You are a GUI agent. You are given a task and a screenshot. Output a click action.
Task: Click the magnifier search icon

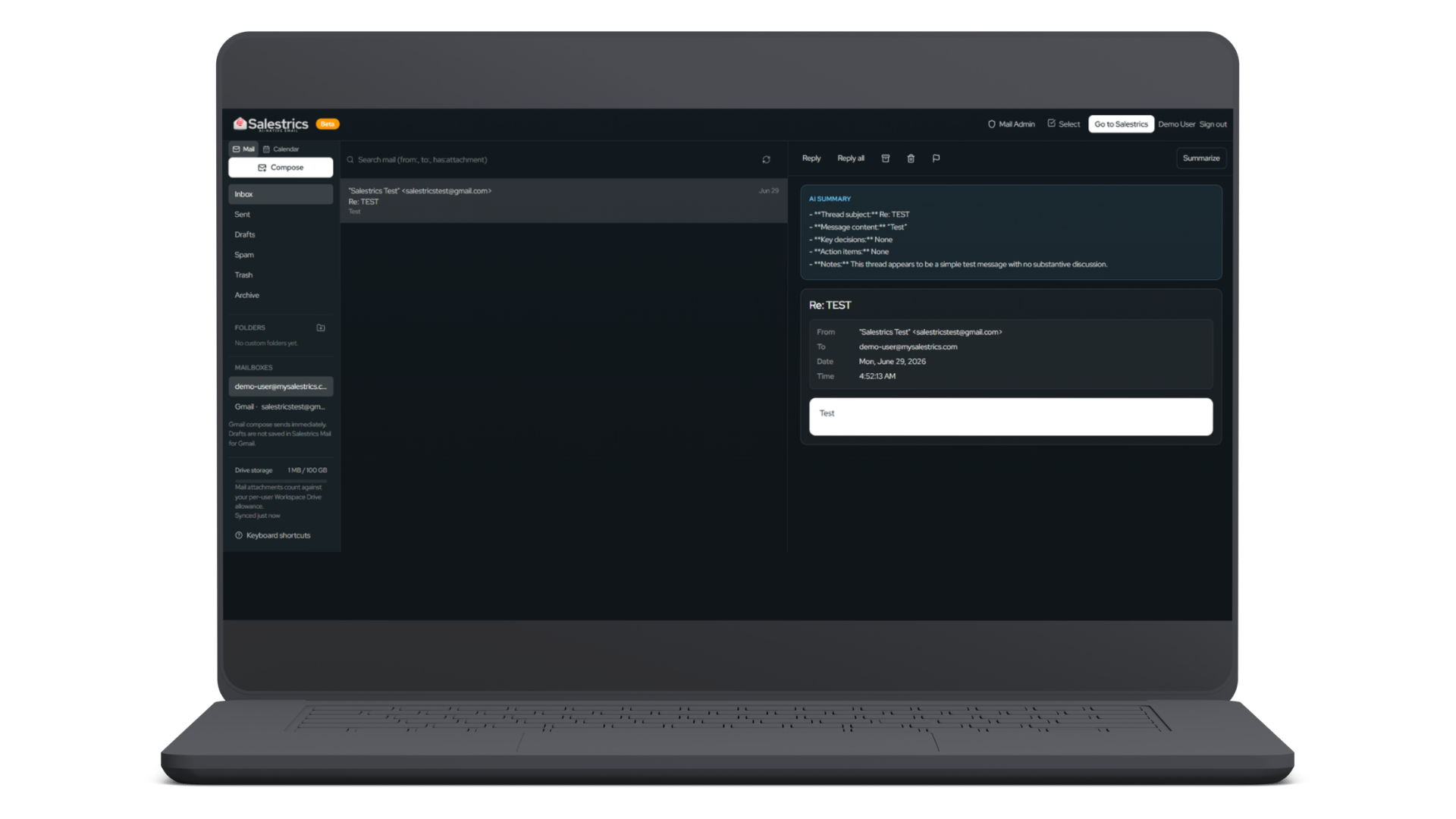pos(350,160)
